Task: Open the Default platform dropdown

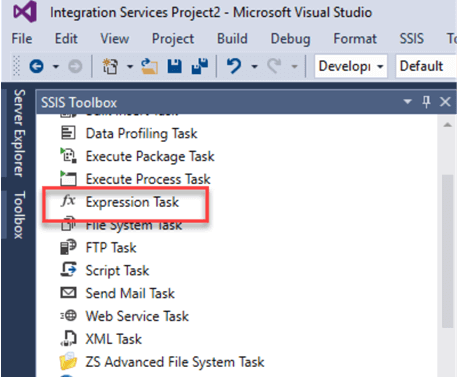Action: 426,66
